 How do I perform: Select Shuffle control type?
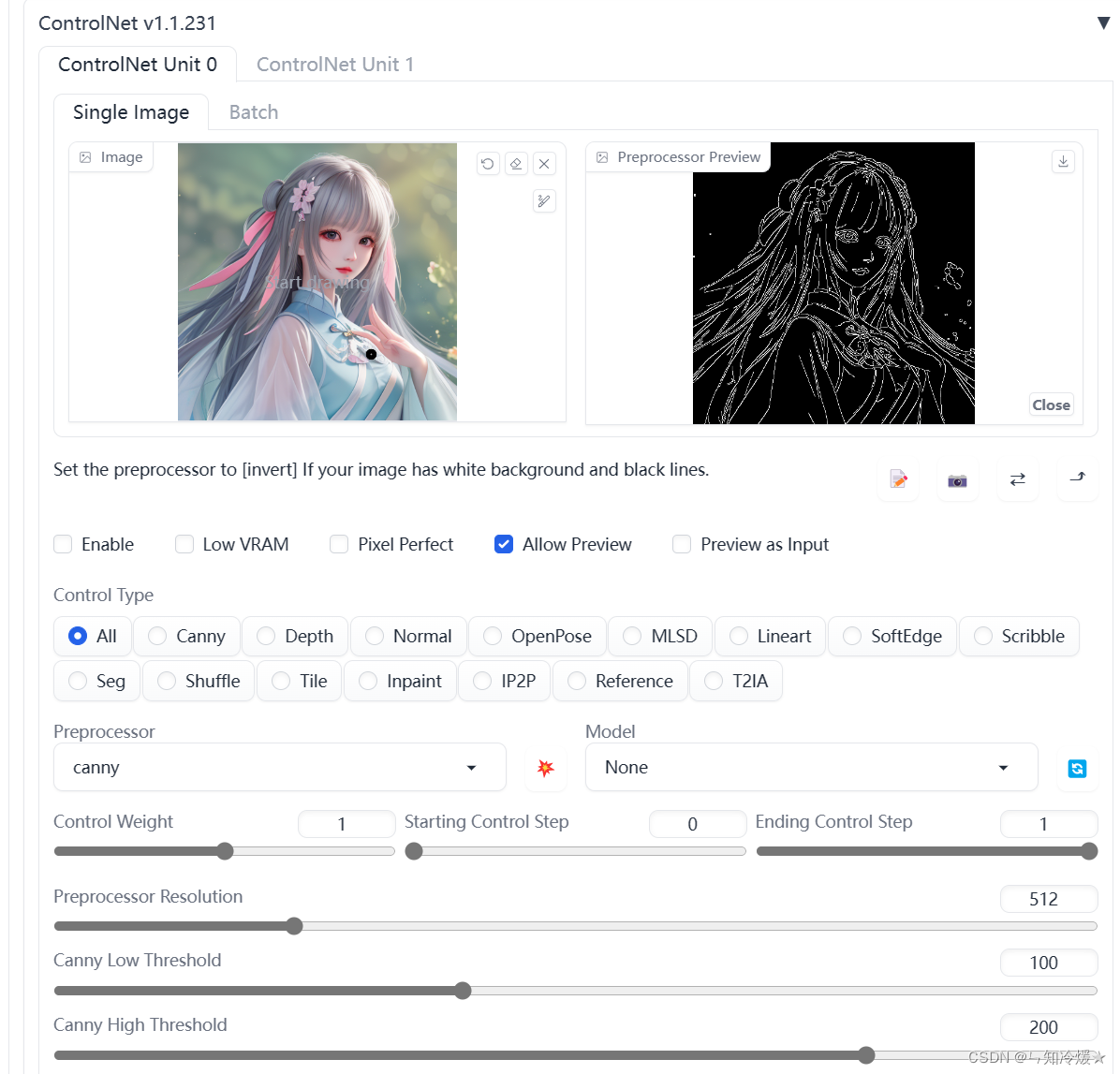pyautogui.click(x=199, y=682)
